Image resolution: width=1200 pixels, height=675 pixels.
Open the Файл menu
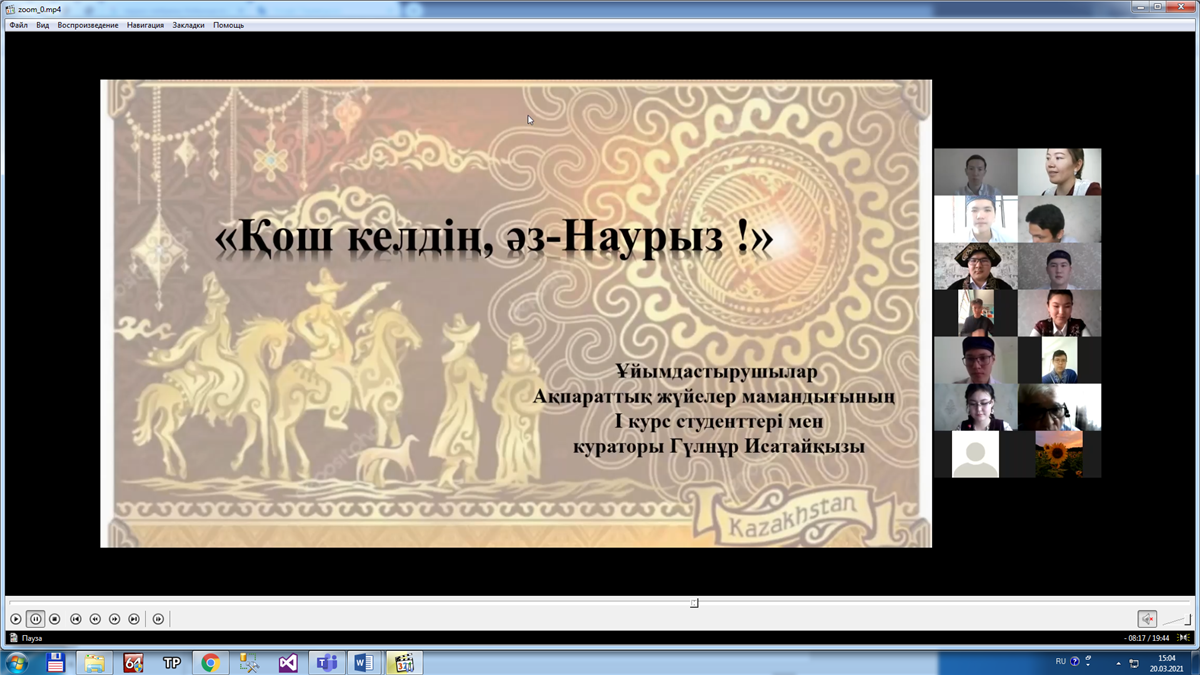click(x=19, y=25)
